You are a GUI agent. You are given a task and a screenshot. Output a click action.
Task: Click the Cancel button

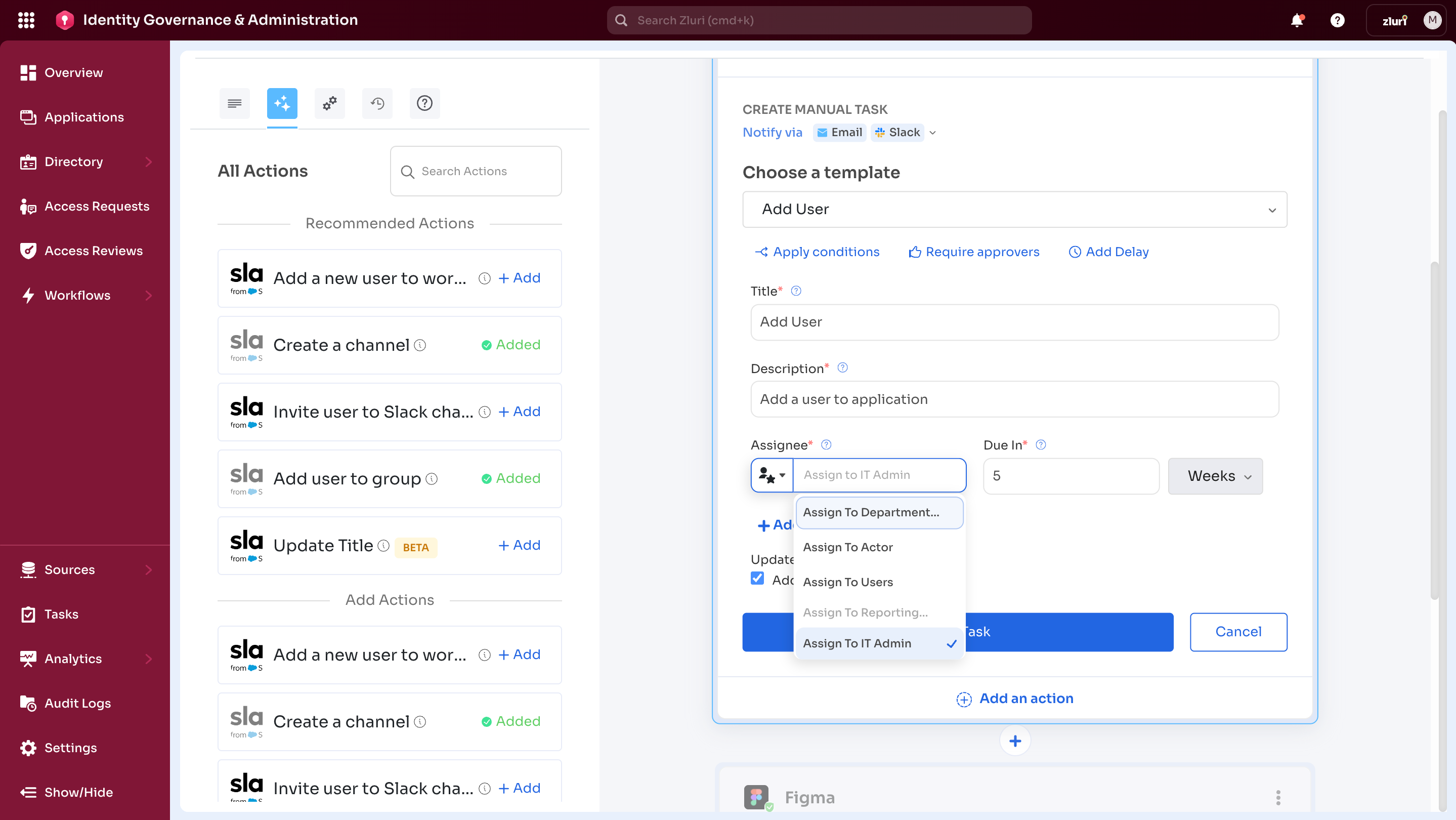click(1238, 632)
